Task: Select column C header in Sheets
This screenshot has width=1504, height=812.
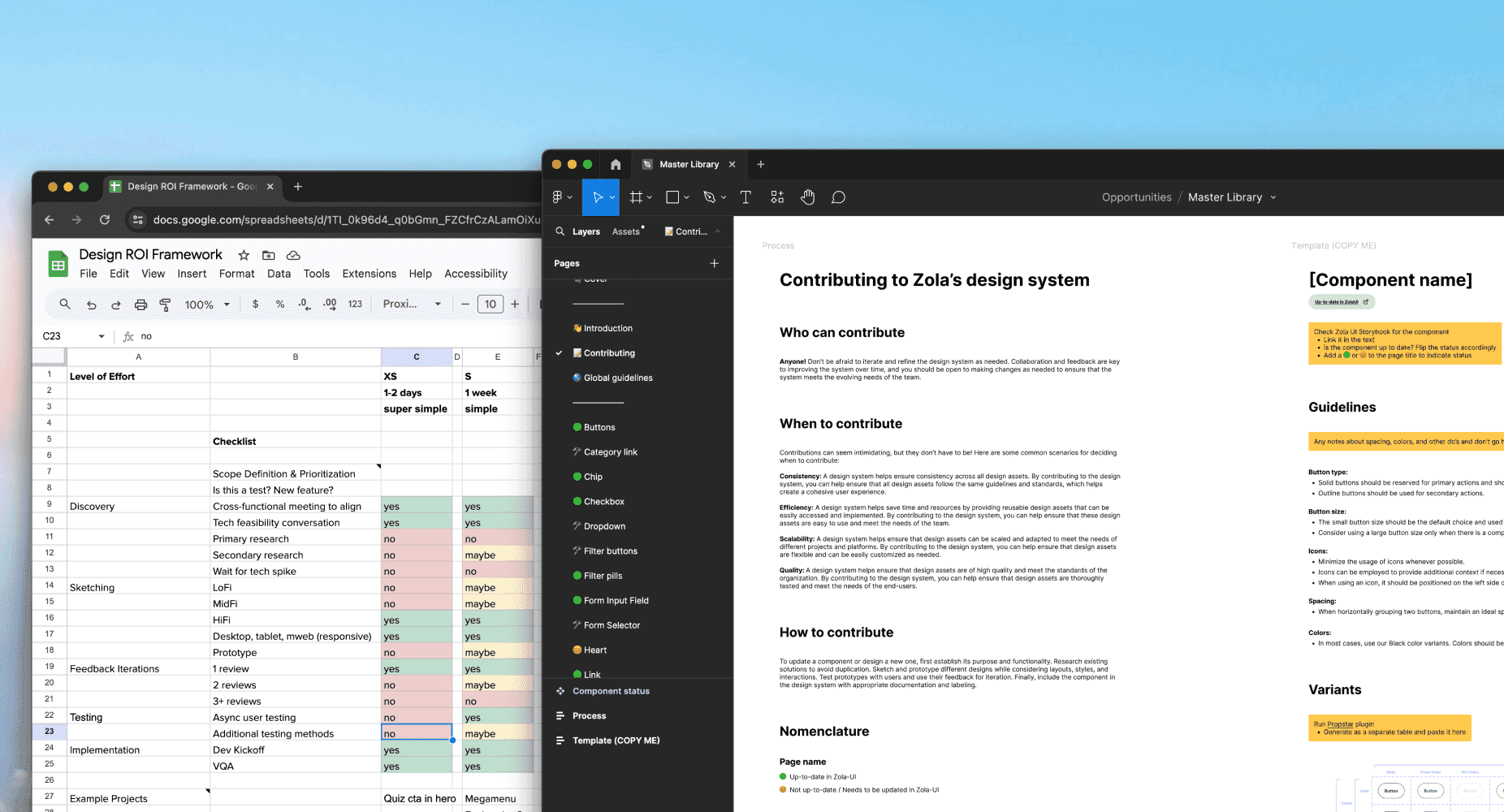Action: [417, 356]
